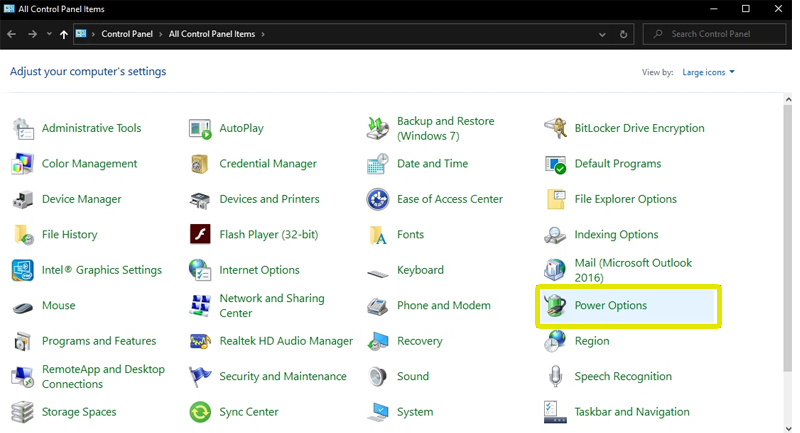Open the Recovery link text
The image size is (800, 433).
pyautogui.click(x=419, y=341)
